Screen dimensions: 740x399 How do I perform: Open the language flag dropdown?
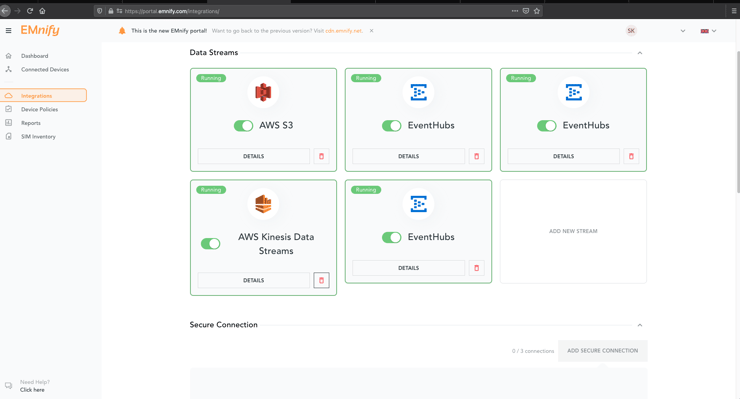(708, 31)
